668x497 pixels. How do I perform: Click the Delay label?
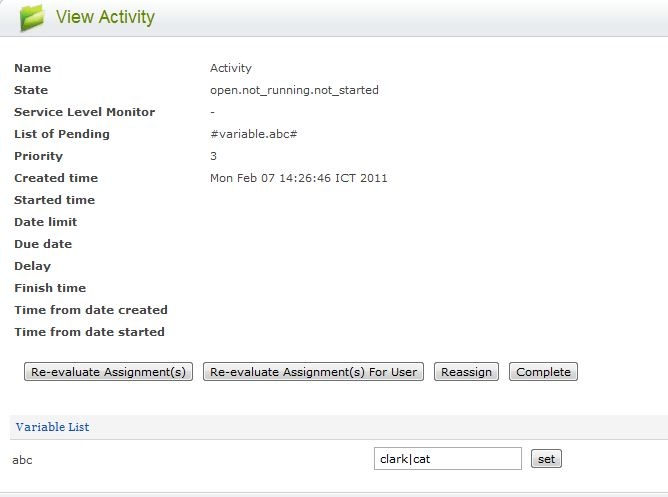pyautogui.click(x=32, y=266)
